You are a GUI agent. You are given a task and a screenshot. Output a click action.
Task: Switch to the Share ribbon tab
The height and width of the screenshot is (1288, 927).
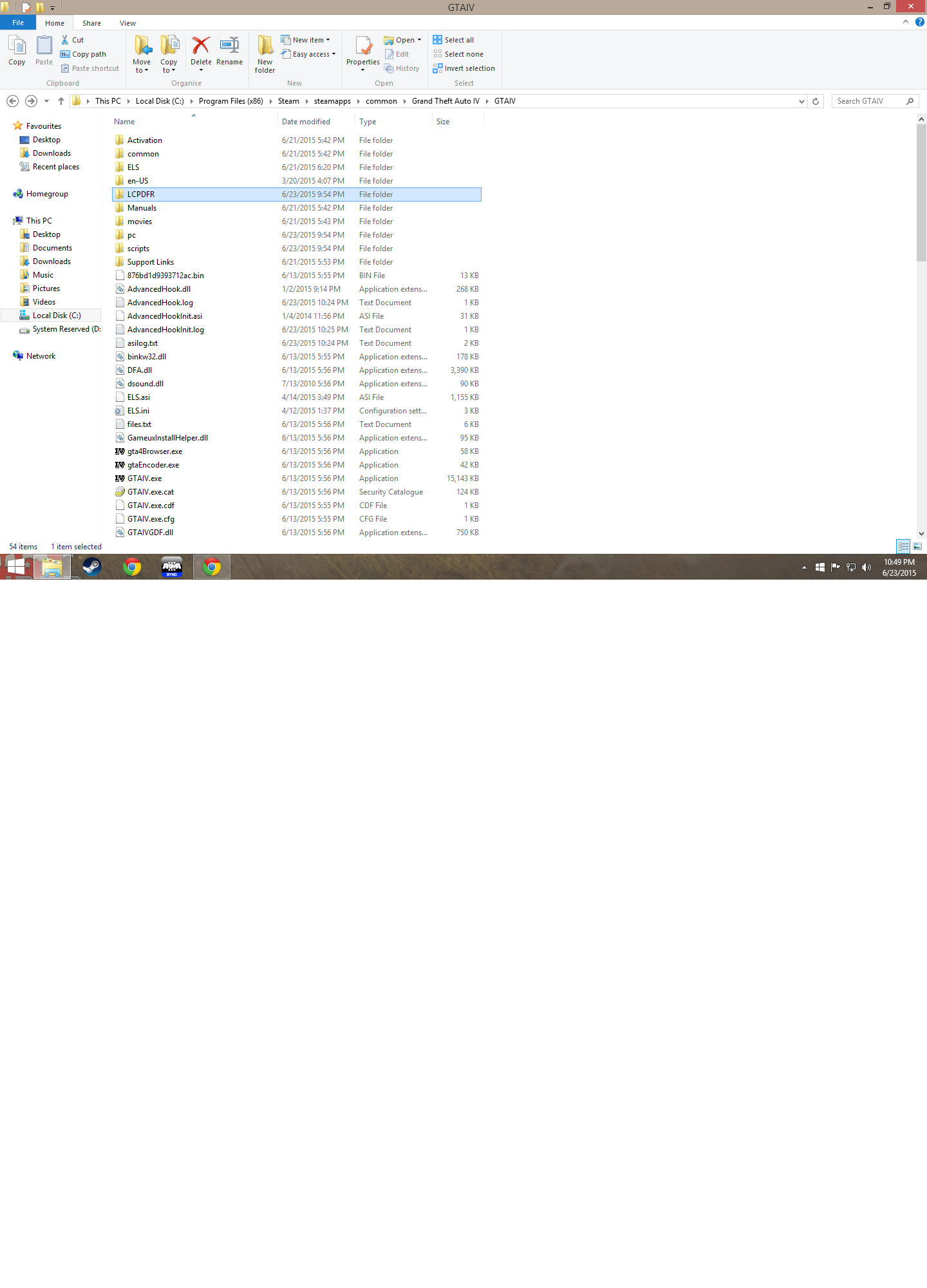91,23
